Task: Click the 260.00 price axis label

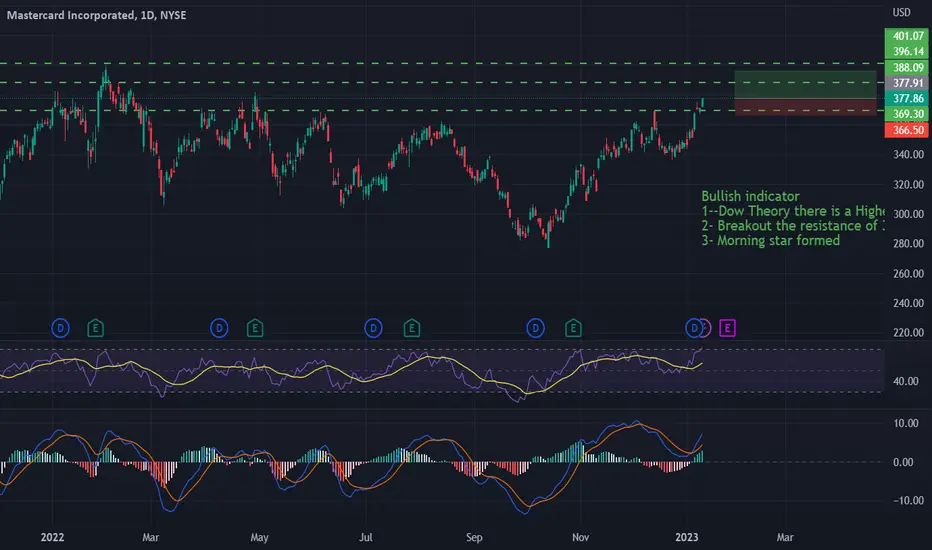Action: [908, 274]
